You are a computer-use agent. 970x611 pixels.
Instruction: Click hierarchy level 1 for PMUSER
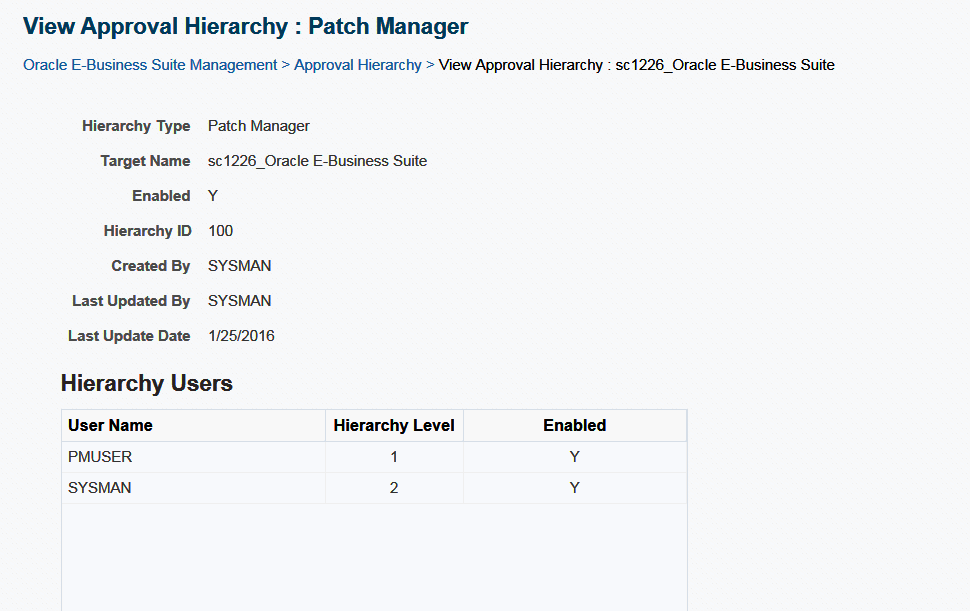coord(394,457)
